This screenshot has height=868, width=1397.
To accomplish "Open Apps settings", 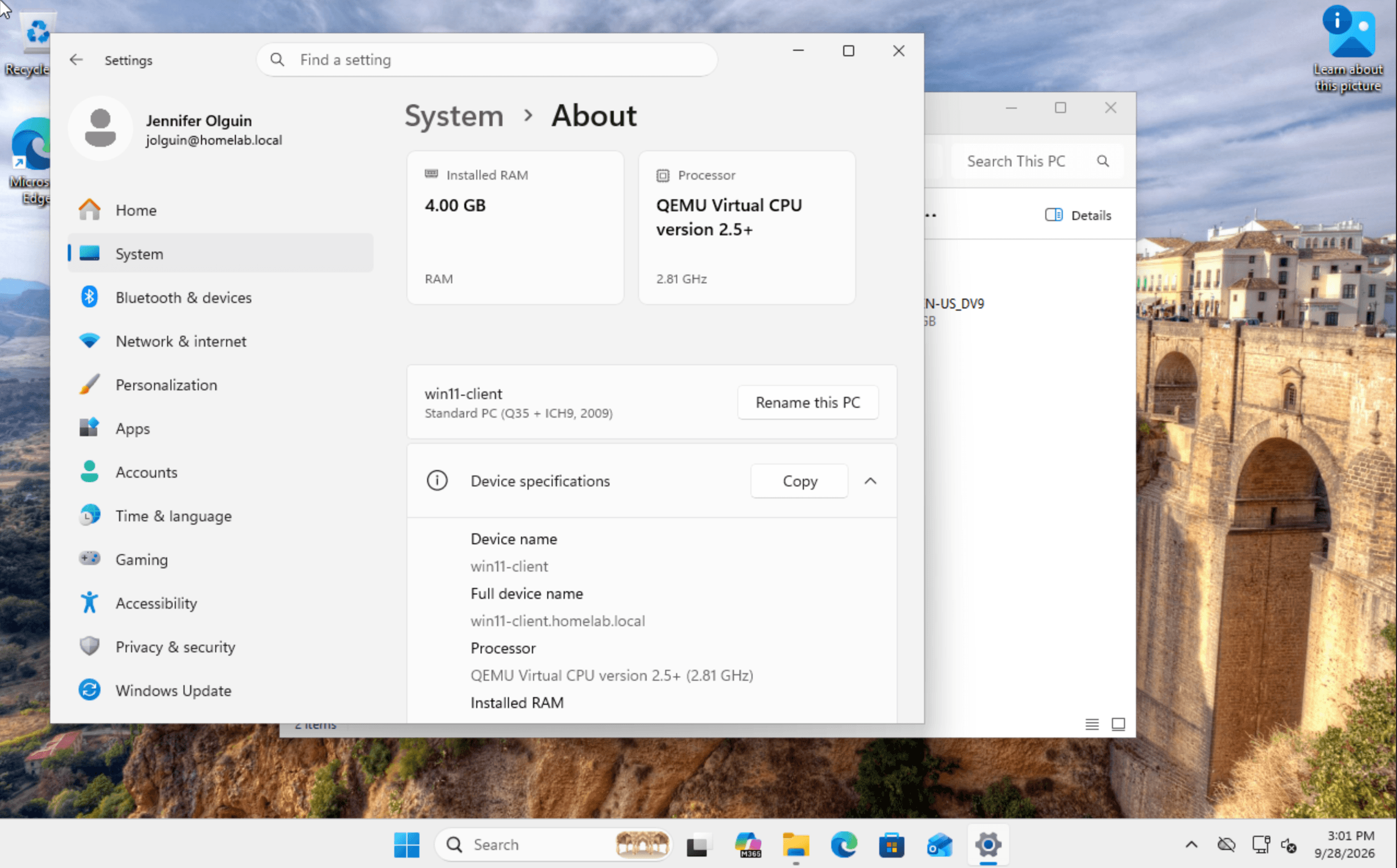I will 221,428.
